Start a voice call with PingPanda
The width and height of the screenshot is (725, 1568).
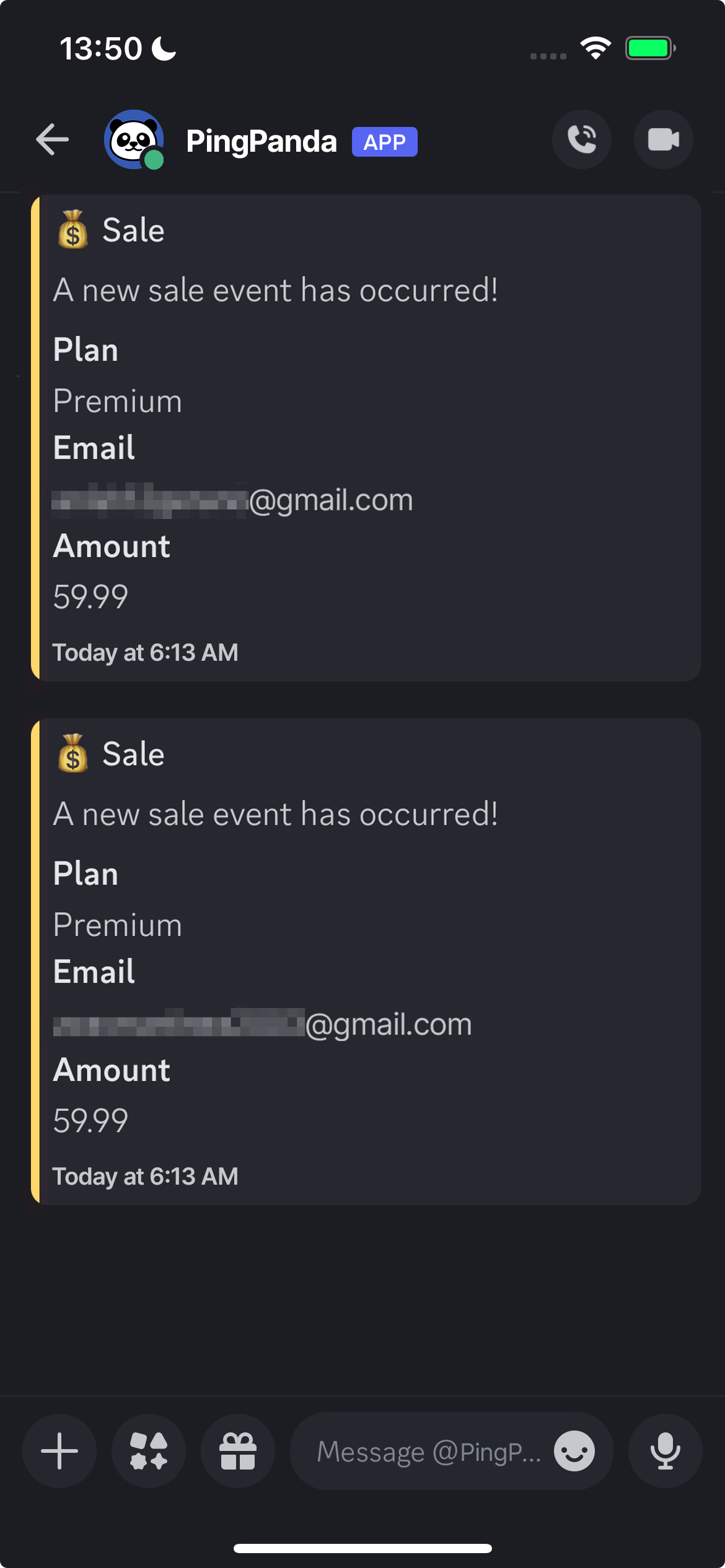coord(582,139)
